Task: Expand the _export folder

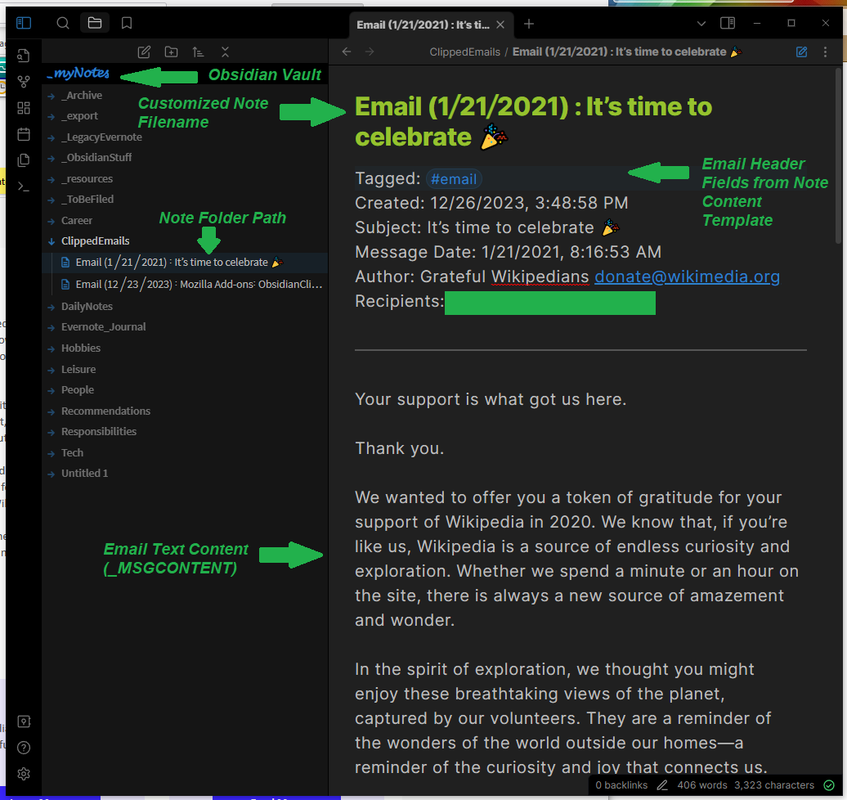Action: (x=79, y=116)
